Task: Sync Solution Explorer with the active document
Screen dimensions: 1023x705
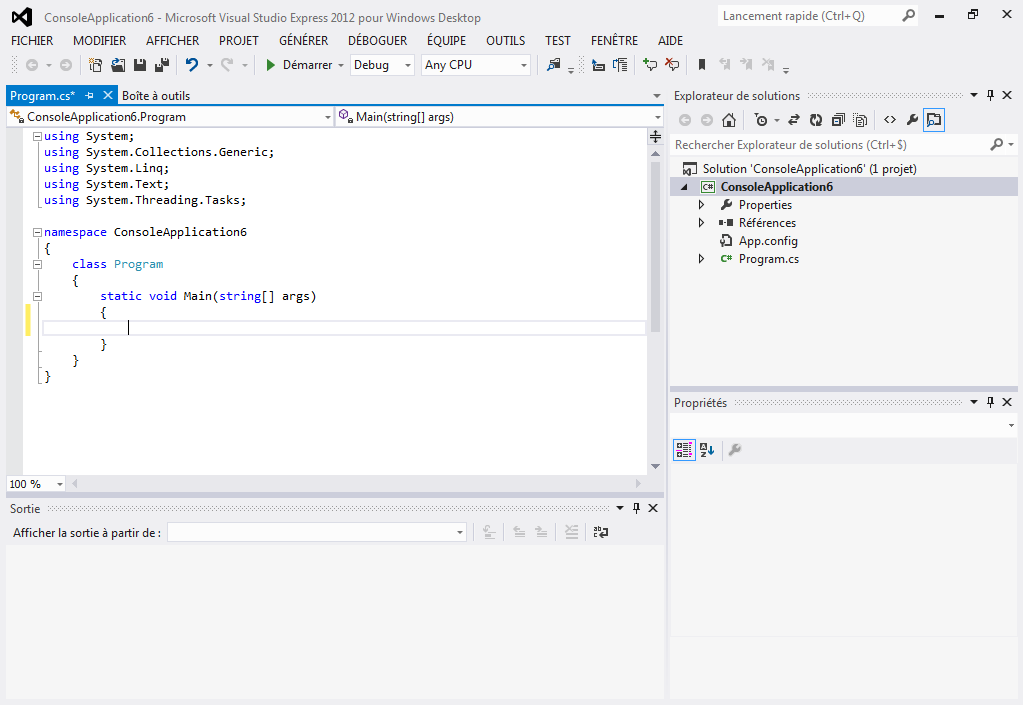Action: (x=794, y=120)
